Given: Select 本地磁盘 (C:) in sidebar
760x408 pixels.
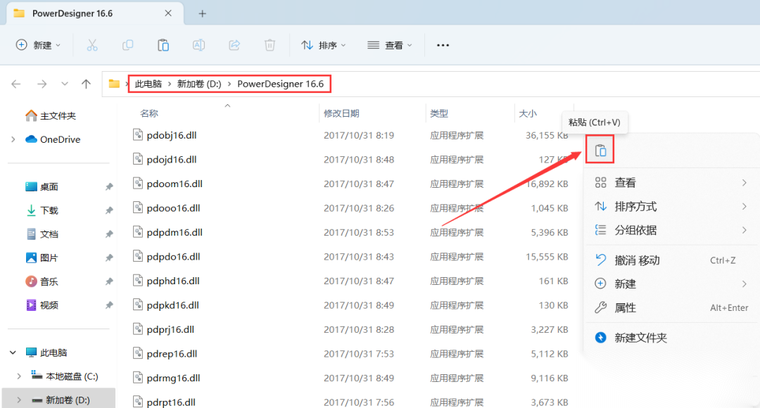Looking at the screenshot, I should pyautogui.click(x=64, y=376).
